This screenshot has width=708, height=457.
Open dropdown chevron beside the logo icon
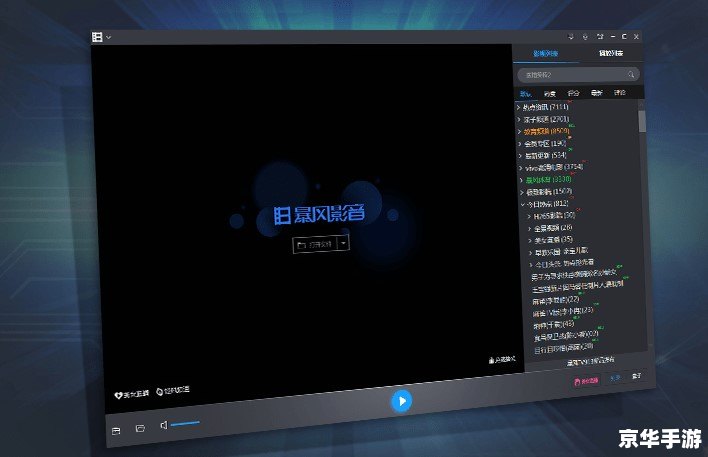tap(108, 37)
